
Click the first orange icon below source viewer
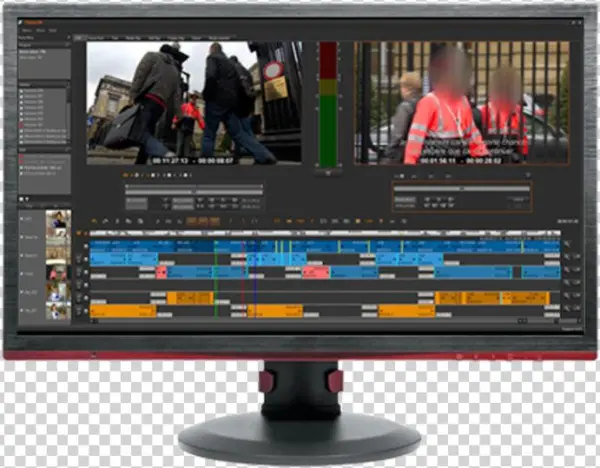pos(125,175)
